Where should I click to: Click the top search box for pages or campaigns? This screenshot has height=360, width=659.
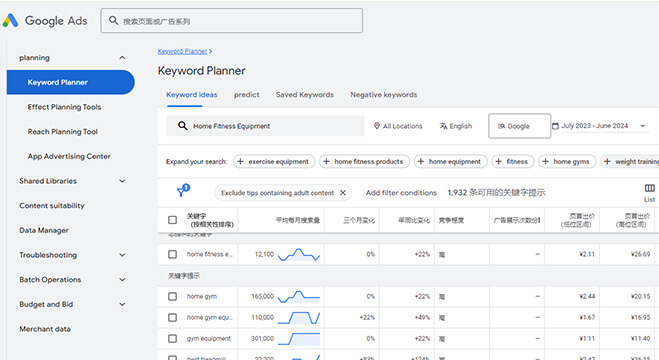coord(232,21)
